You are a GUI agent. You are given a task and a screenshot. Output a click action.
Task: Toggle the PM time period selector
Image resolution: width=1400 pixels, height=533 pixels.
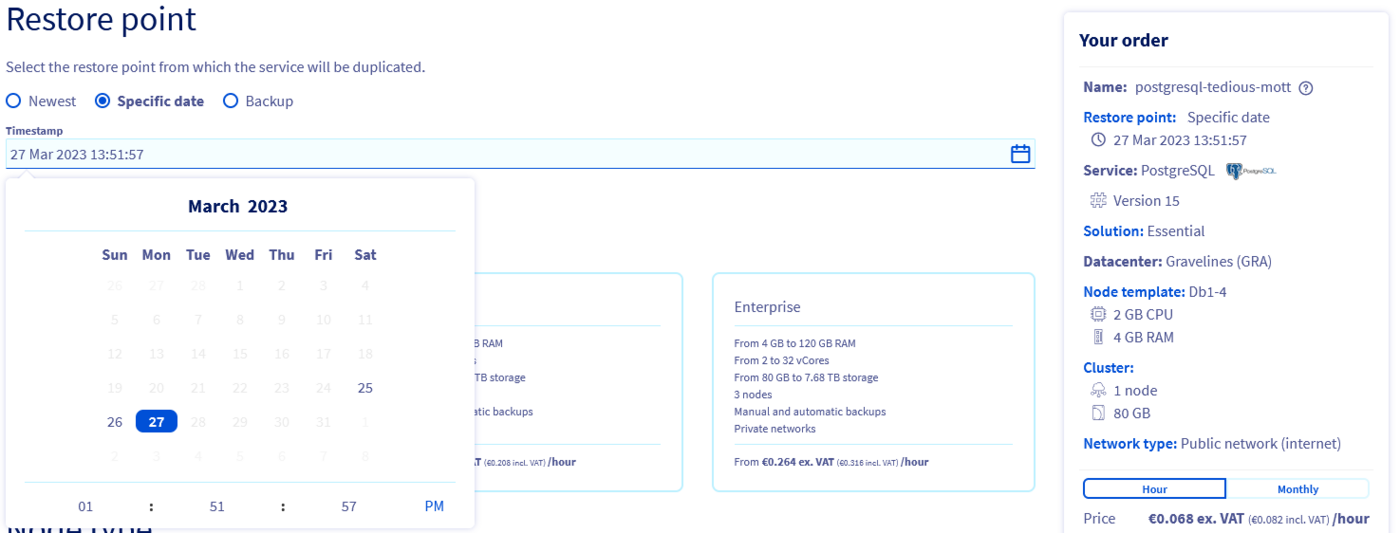434,507
